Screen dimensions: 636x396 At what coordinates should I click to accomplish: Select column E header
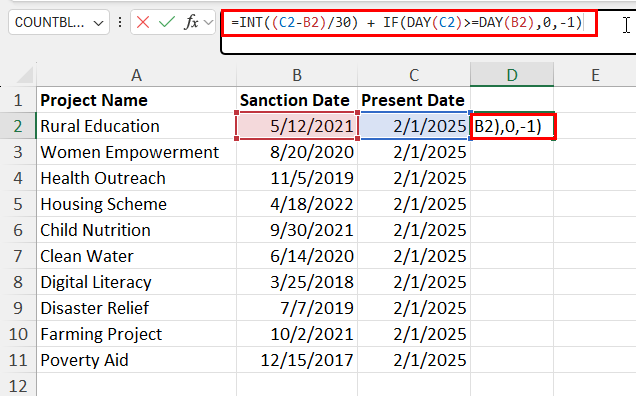pos(595,75)
